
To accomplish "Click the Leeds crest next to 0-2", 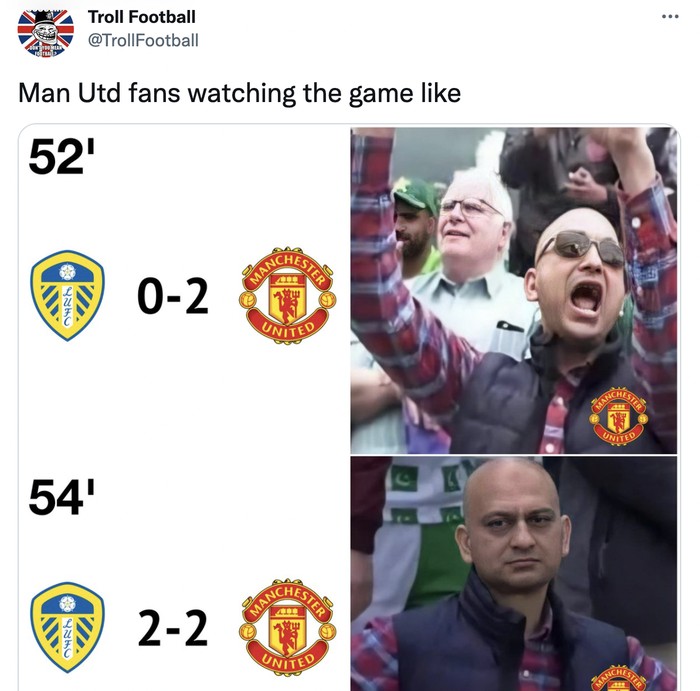I will (67, 296).
